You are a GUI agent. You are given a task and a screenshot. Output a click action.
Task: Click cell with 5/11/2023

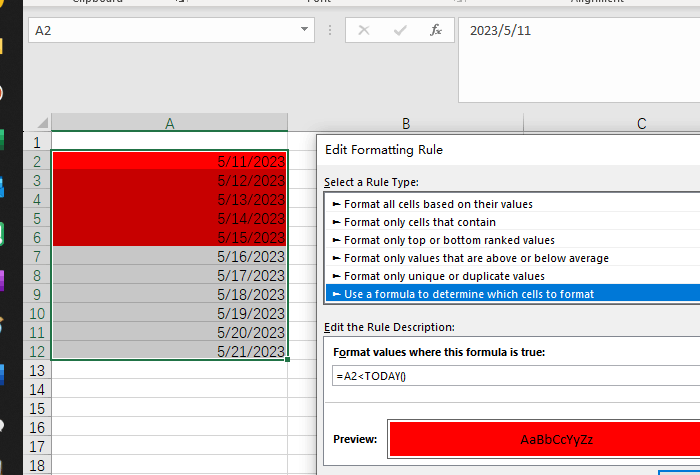pyautogui.click(x=170, y=161)
